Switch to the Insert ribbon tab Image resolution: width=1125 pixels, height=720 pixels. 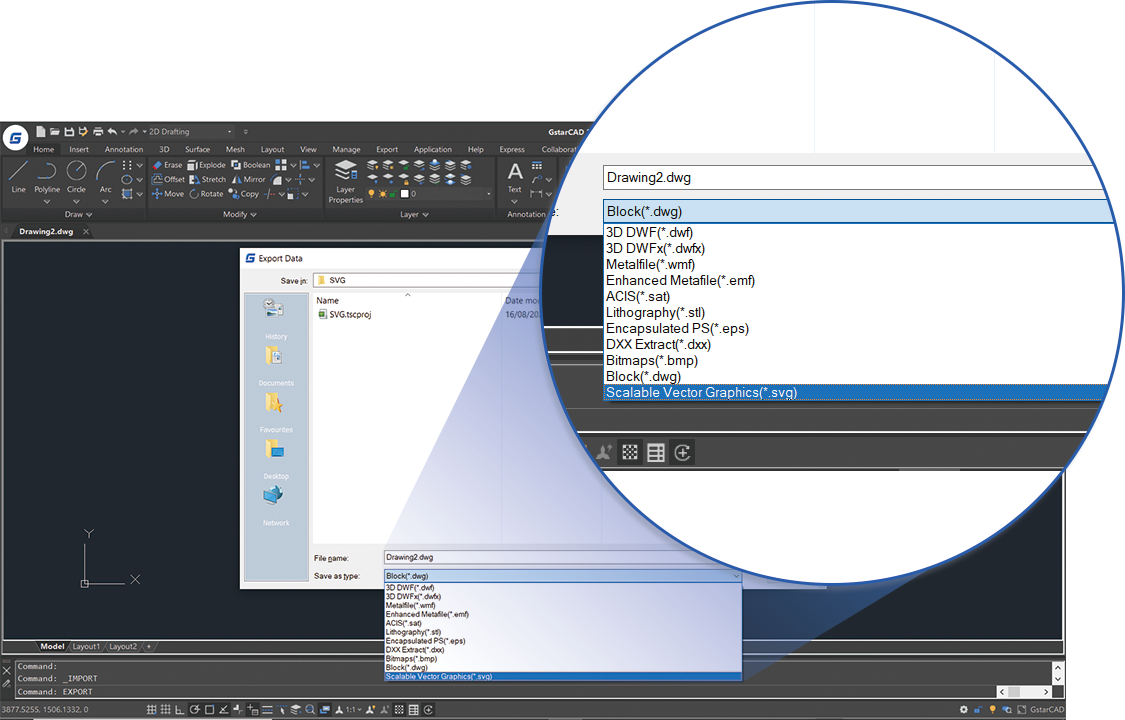pyautogui.click(x=79, y=149)
